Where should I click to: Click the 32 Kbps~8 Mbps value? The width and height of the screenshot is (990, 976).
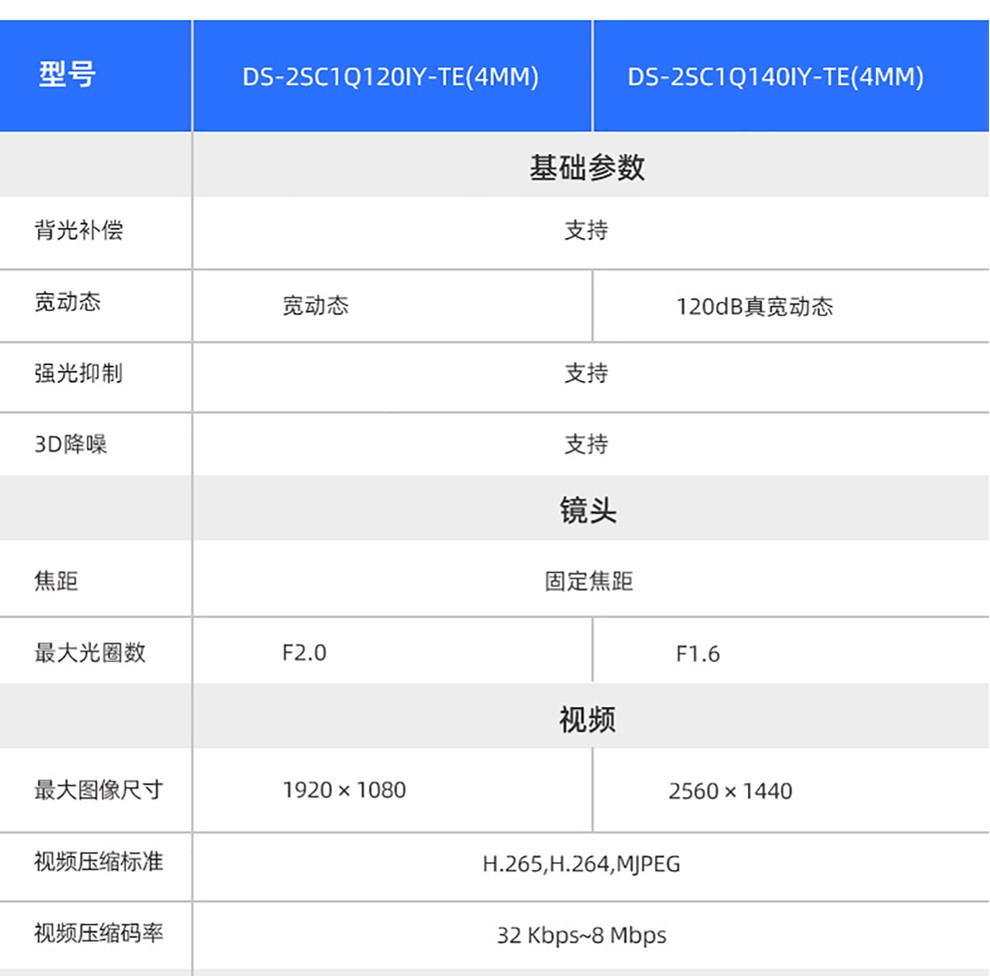coord(581,935)
